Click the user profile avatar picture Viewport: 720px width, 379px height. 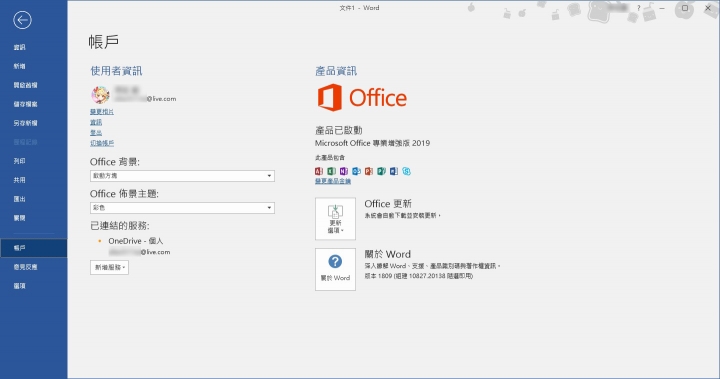(100, 95)
